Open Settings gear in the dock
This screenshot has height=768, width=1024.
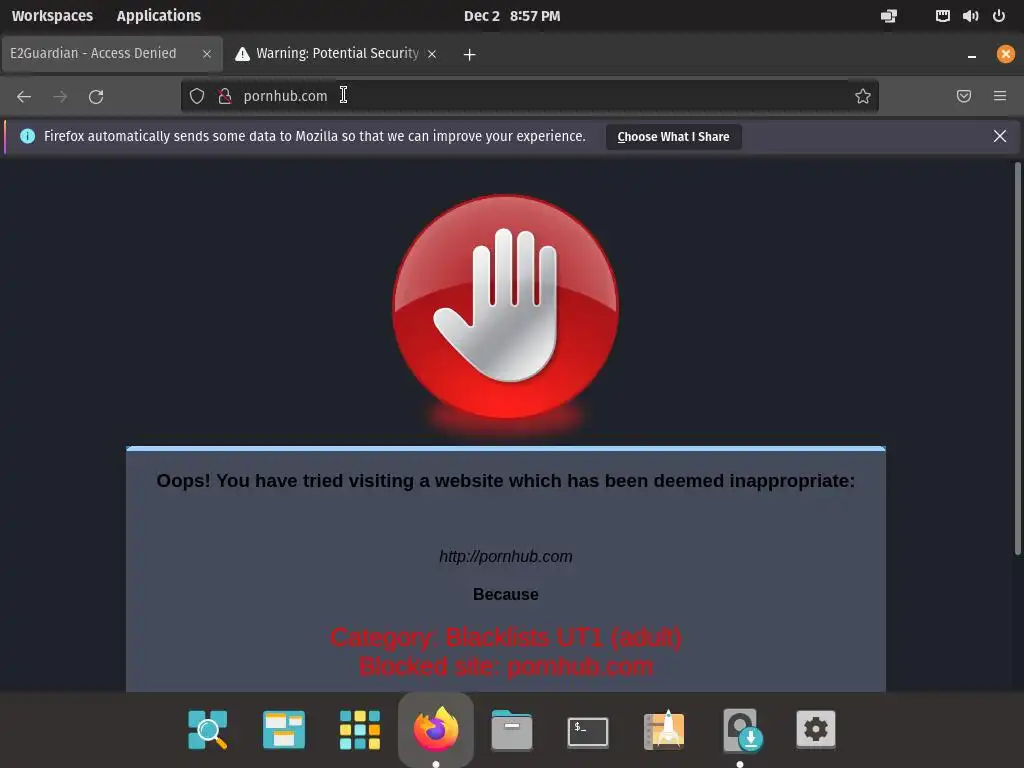816,729
